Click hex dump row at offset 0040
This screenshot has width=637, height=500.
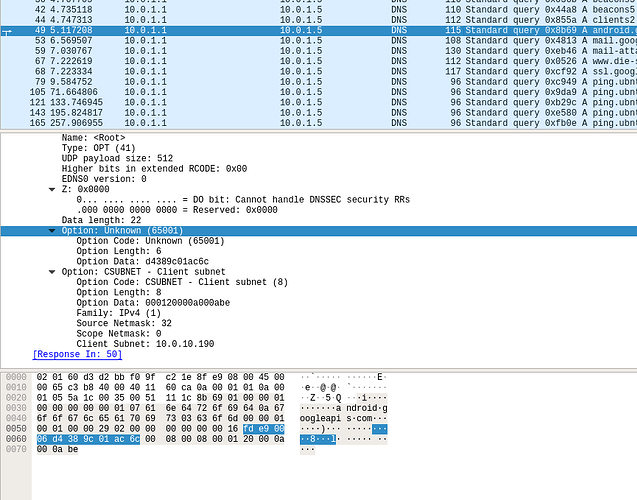click(x=160, y=417)
